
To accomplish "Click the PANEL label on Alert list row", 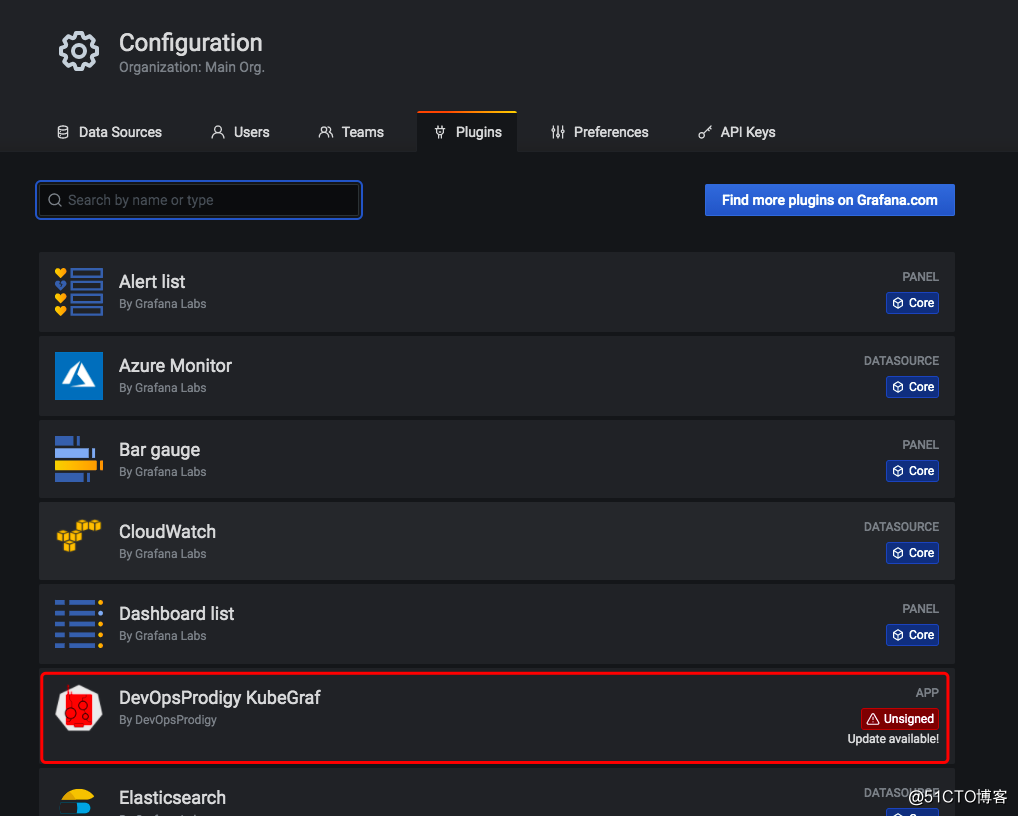I will (x=920, y=277).
